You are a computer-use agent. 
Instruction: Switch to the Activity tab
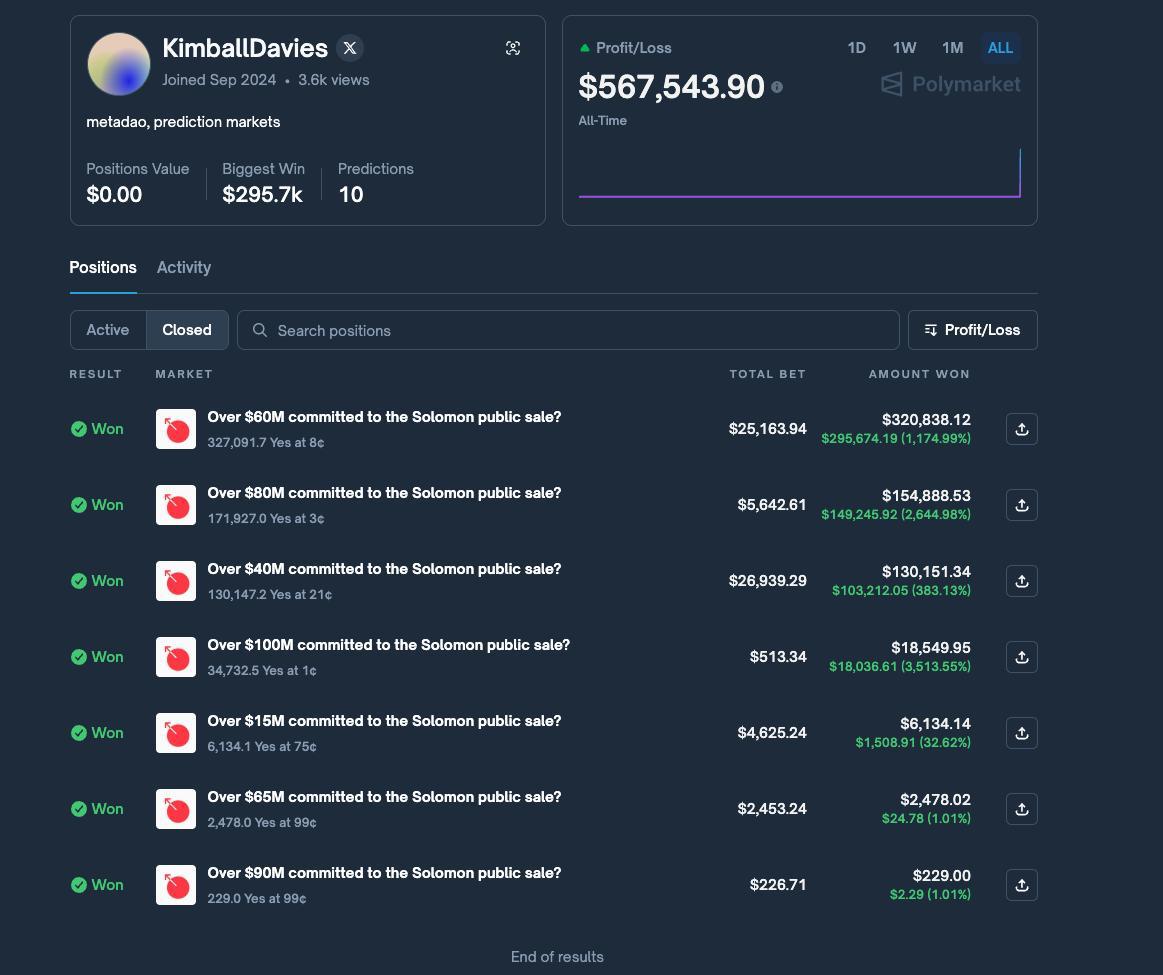(184, 268)
